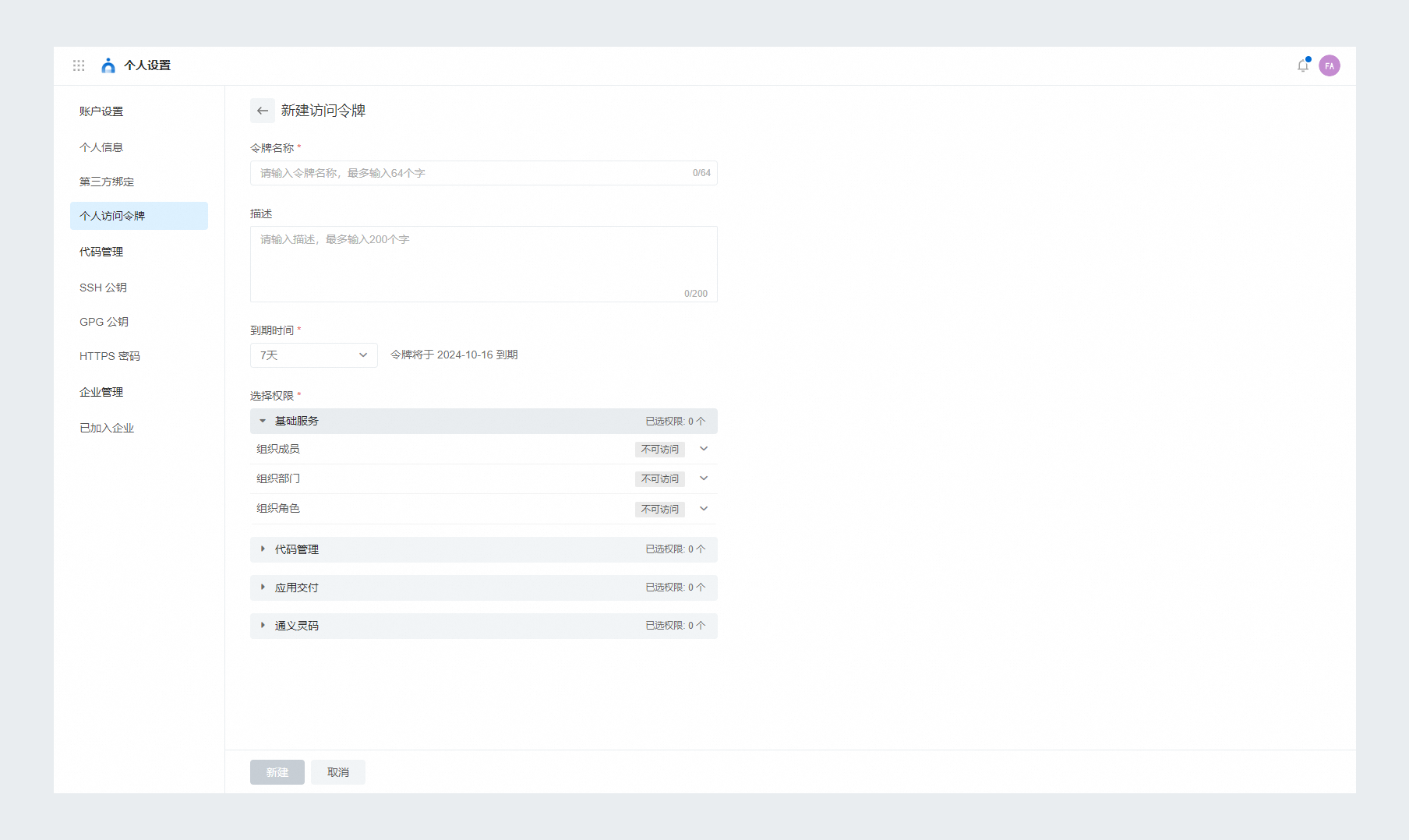The image size is (1409, 840).
Task: Focus the 描述 text area
Action: pyautogui.click(x=483, y=264)
